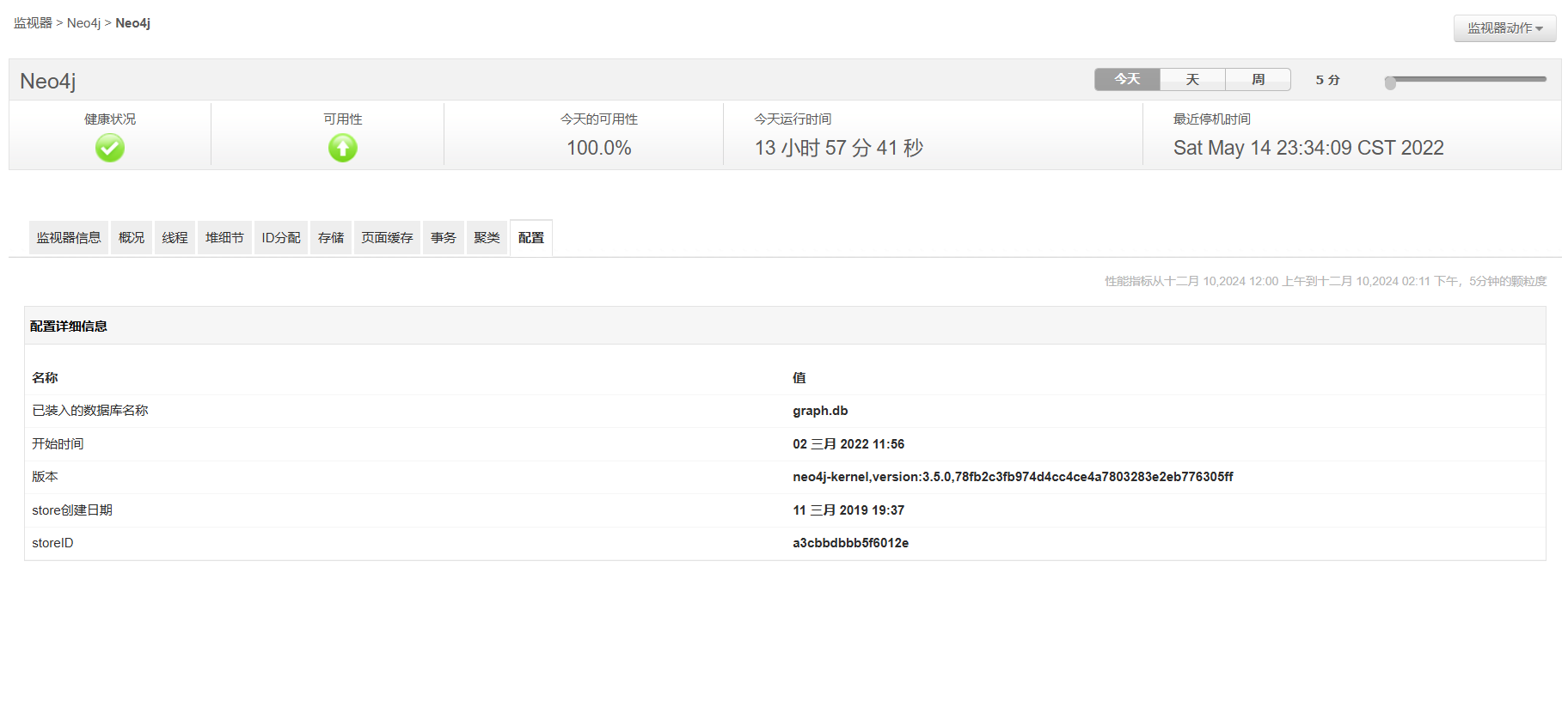This screenshot has width=1568, height=708.
Task: Click the first Neo4j breadcrumb link
Action: tap(83, 23)
